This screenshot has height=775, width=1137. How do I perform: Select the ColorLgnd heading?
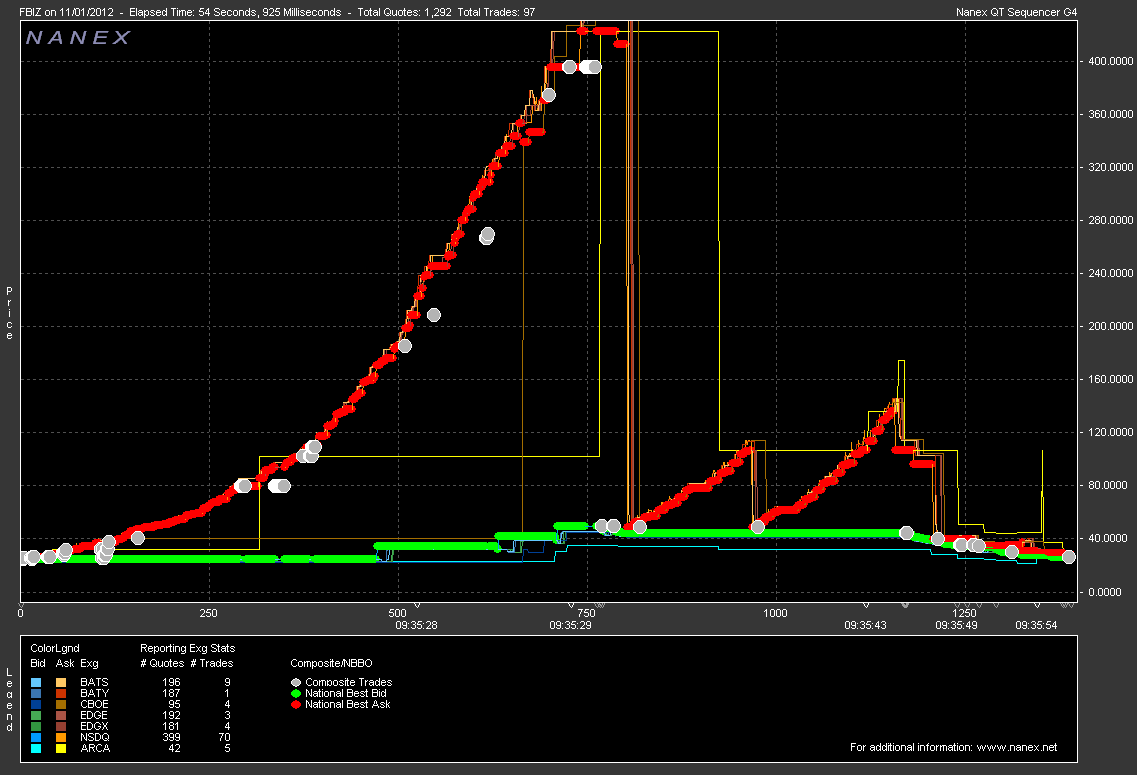pyautogui.click(x=55, y=648)
